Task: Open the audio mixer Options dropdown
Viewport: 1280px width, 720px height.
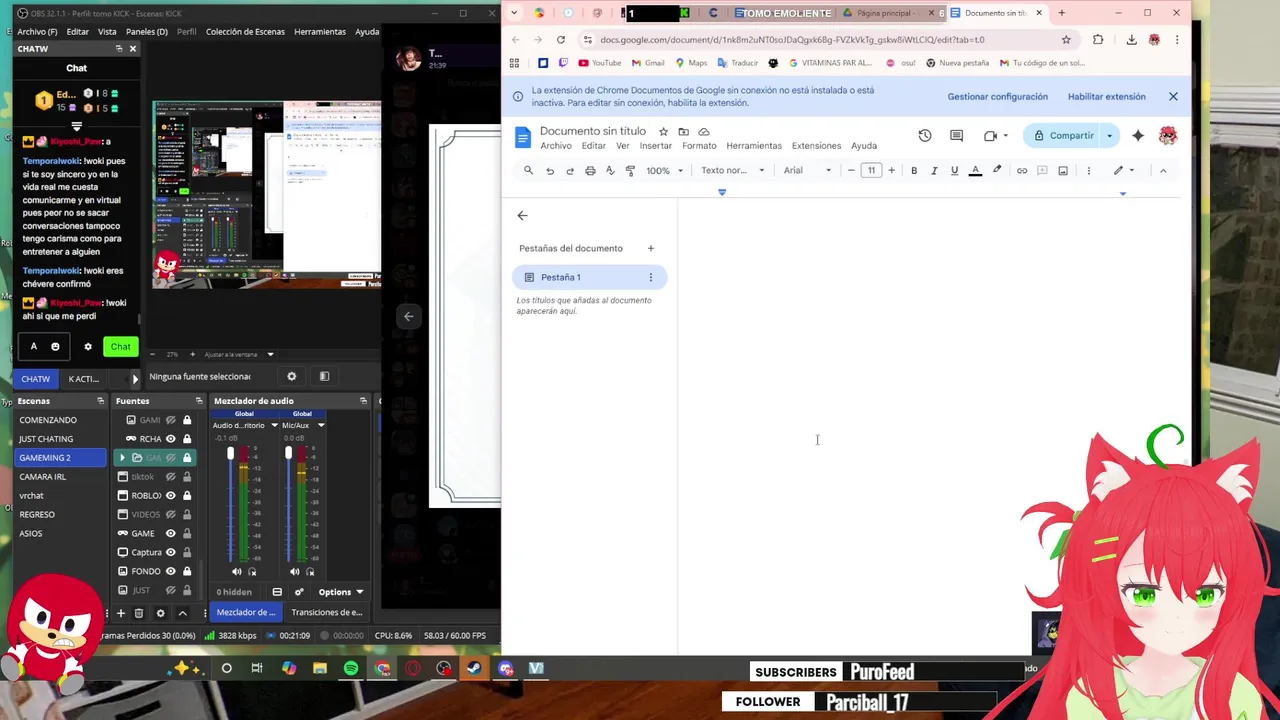Action: [341, 592]
